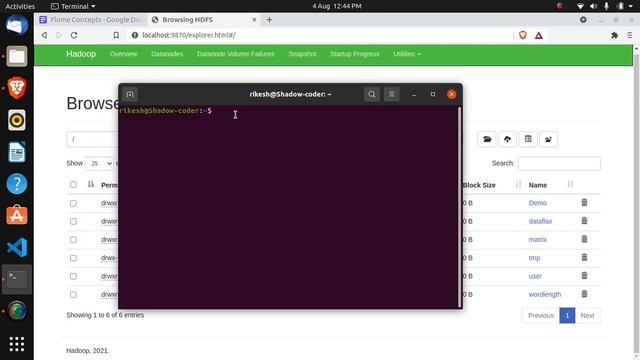Open the Startup Progress nav item
640x360 pixels.
(354, 54)
